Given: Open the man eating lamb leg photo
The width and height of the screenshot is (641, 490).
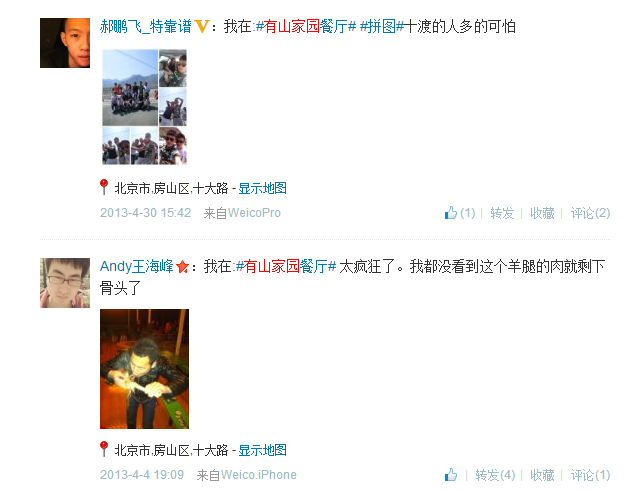Looking at the screenshot, I should point(144,369).
